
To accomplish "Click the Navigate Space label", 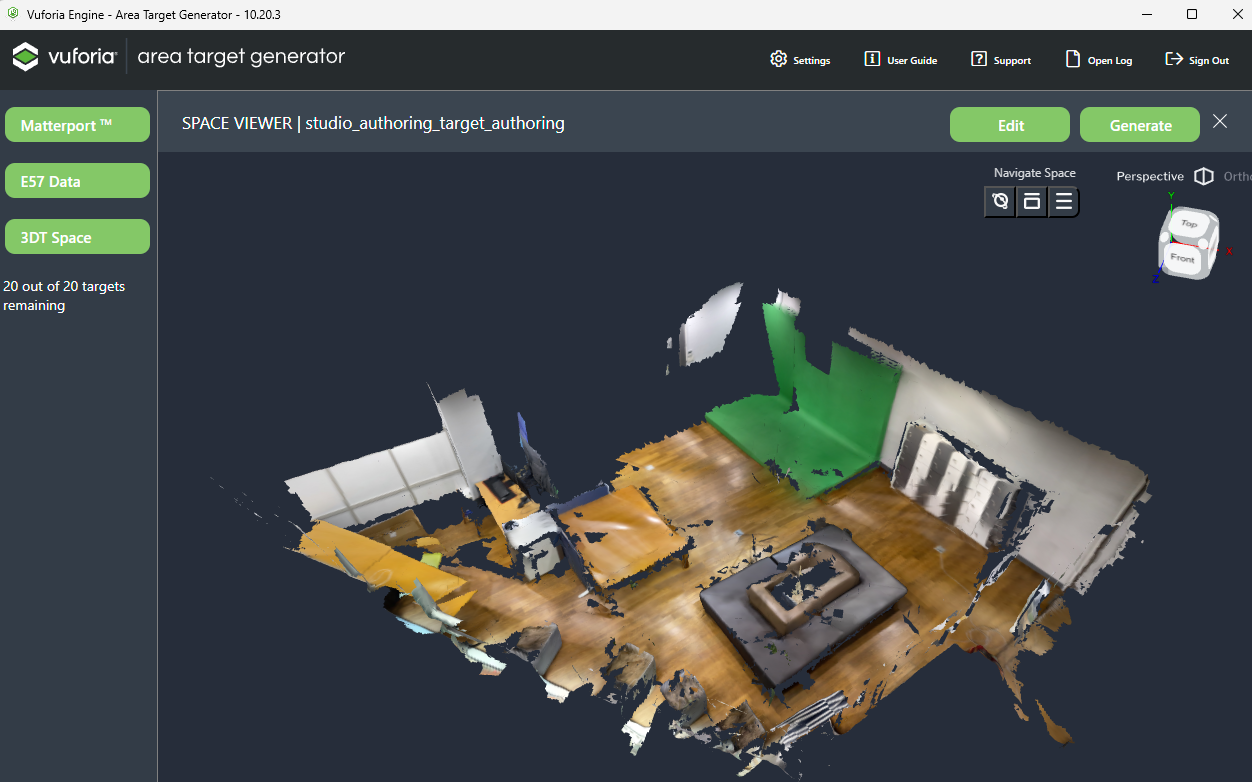I will point(1034,173).
